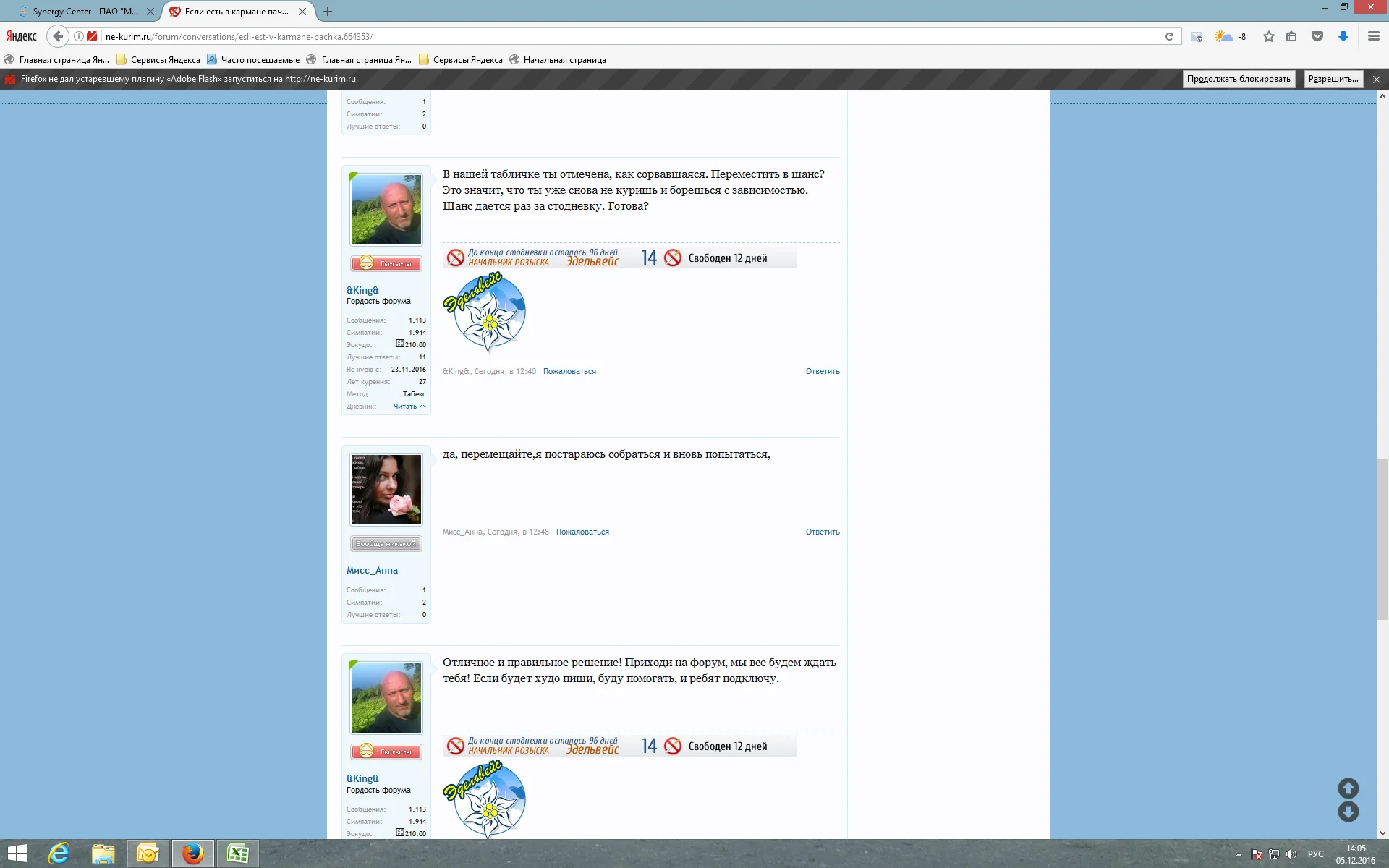1389x868 pixels.
Task: Click the weather widget showing -8
Action: click(x=1231, y=36)
